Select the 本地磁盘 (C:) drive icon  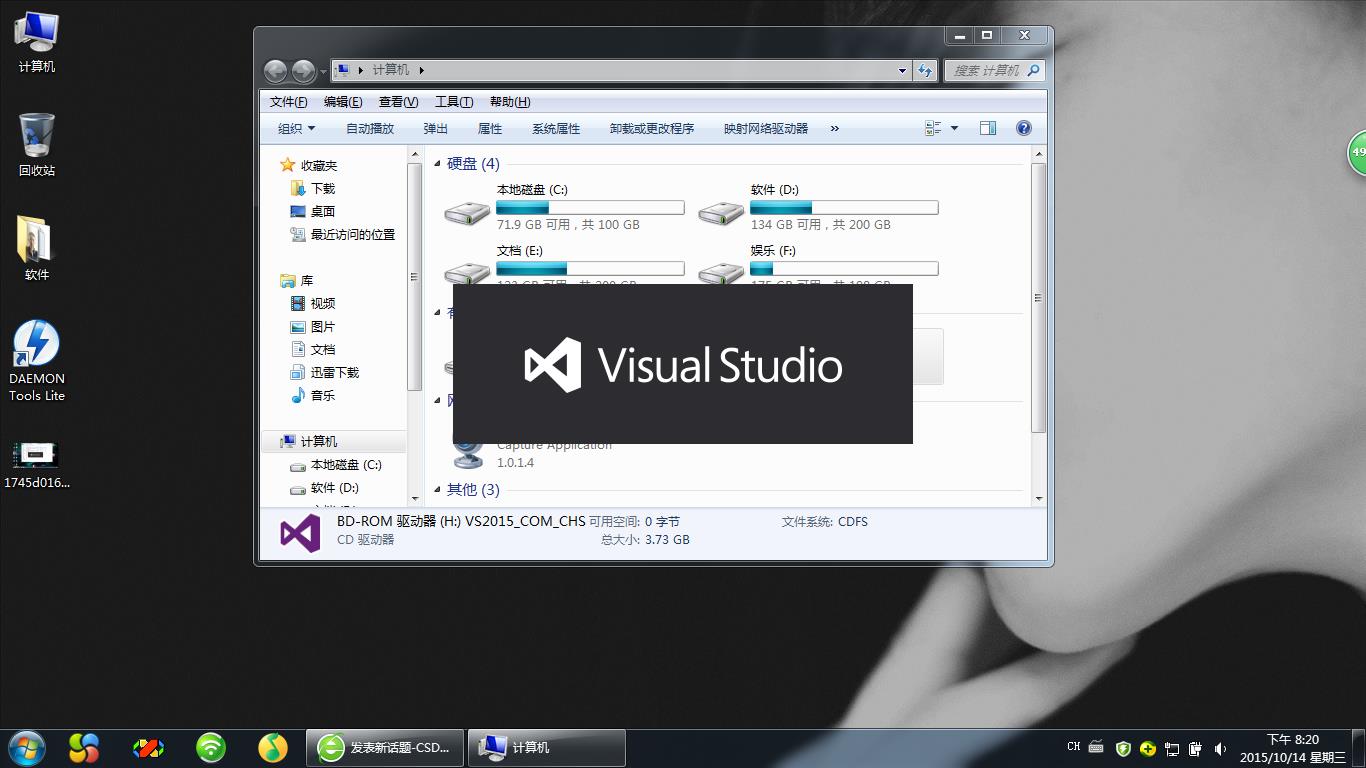click(x=467, y=211)
